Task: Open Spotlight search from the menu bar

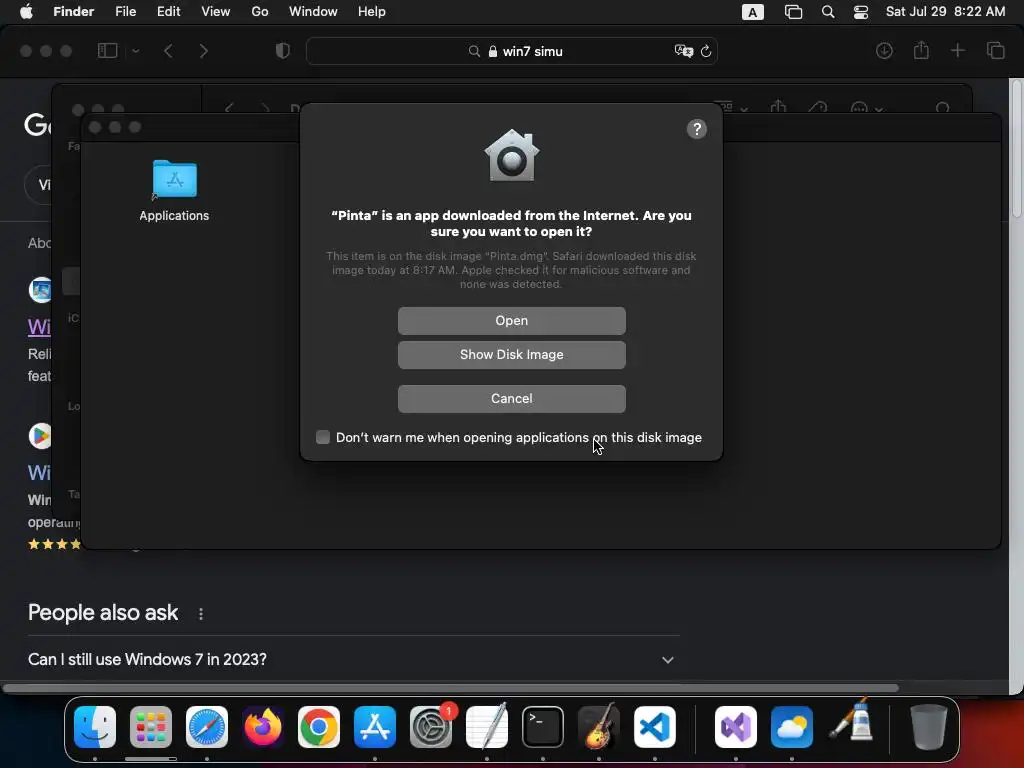Action: (828, 12)
